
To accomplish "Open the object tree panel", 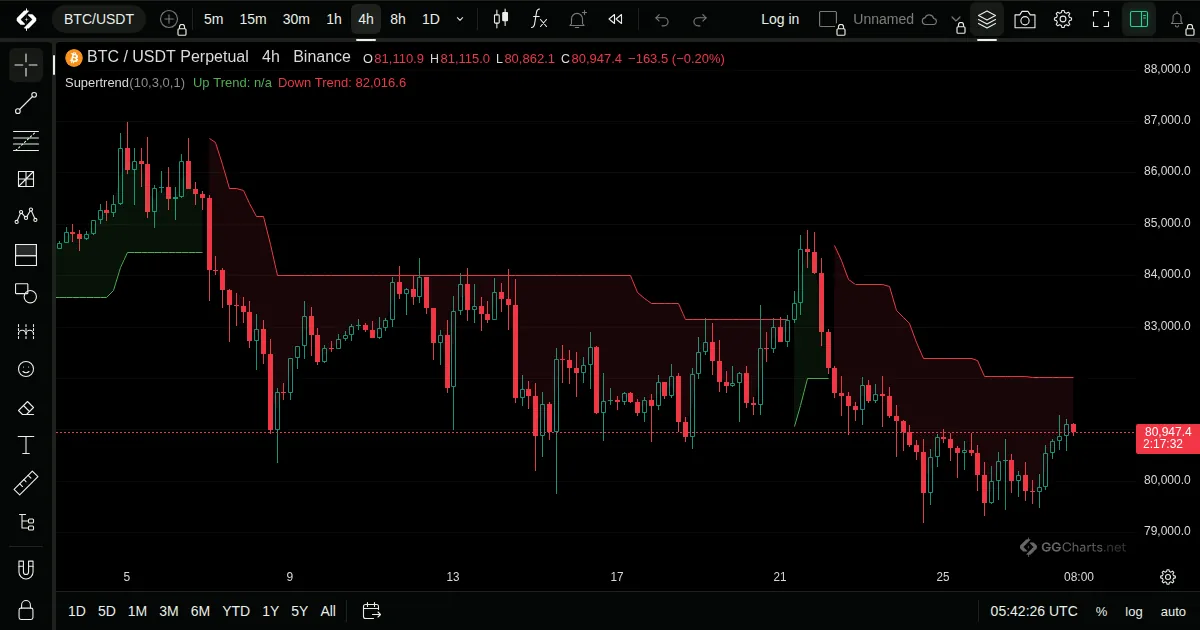I will point(26,522).
